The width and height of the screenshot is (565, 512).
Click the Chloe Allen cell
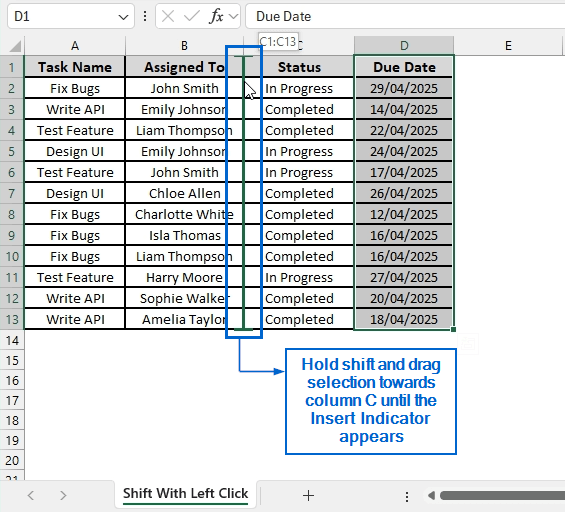(x=184, y=193)
